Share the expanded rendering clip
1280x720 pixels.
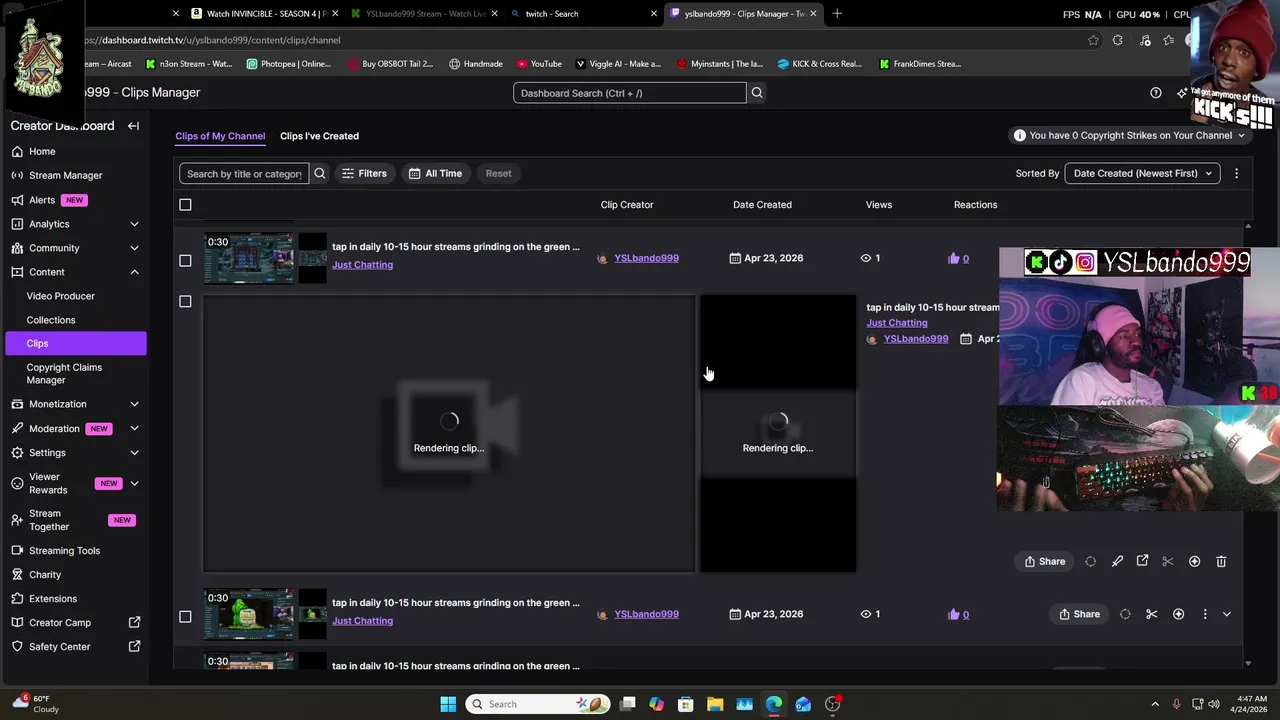(1044, 562)
